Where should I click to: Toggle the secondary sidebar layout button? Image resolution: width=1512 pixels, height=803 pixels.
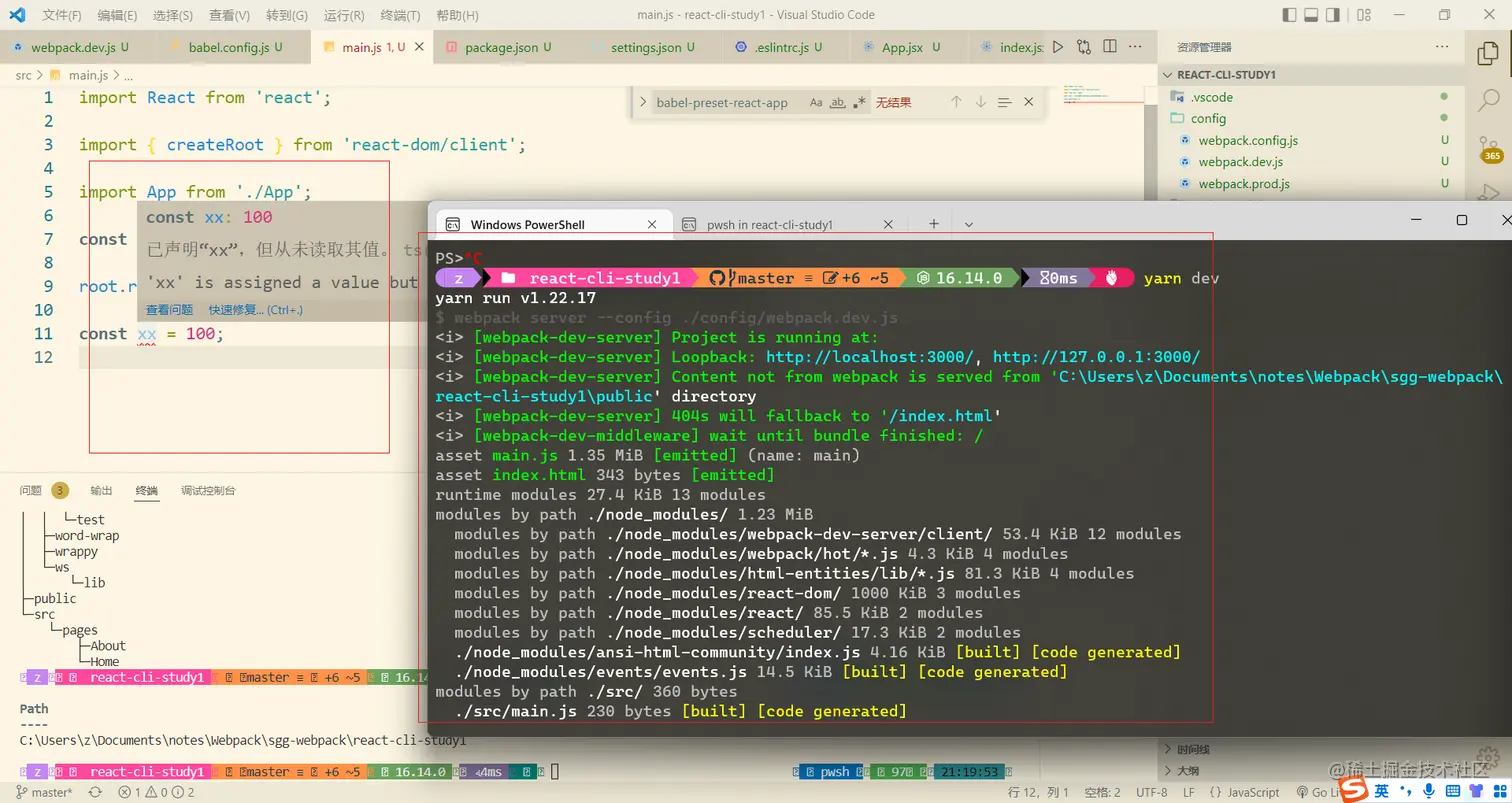1333,15
